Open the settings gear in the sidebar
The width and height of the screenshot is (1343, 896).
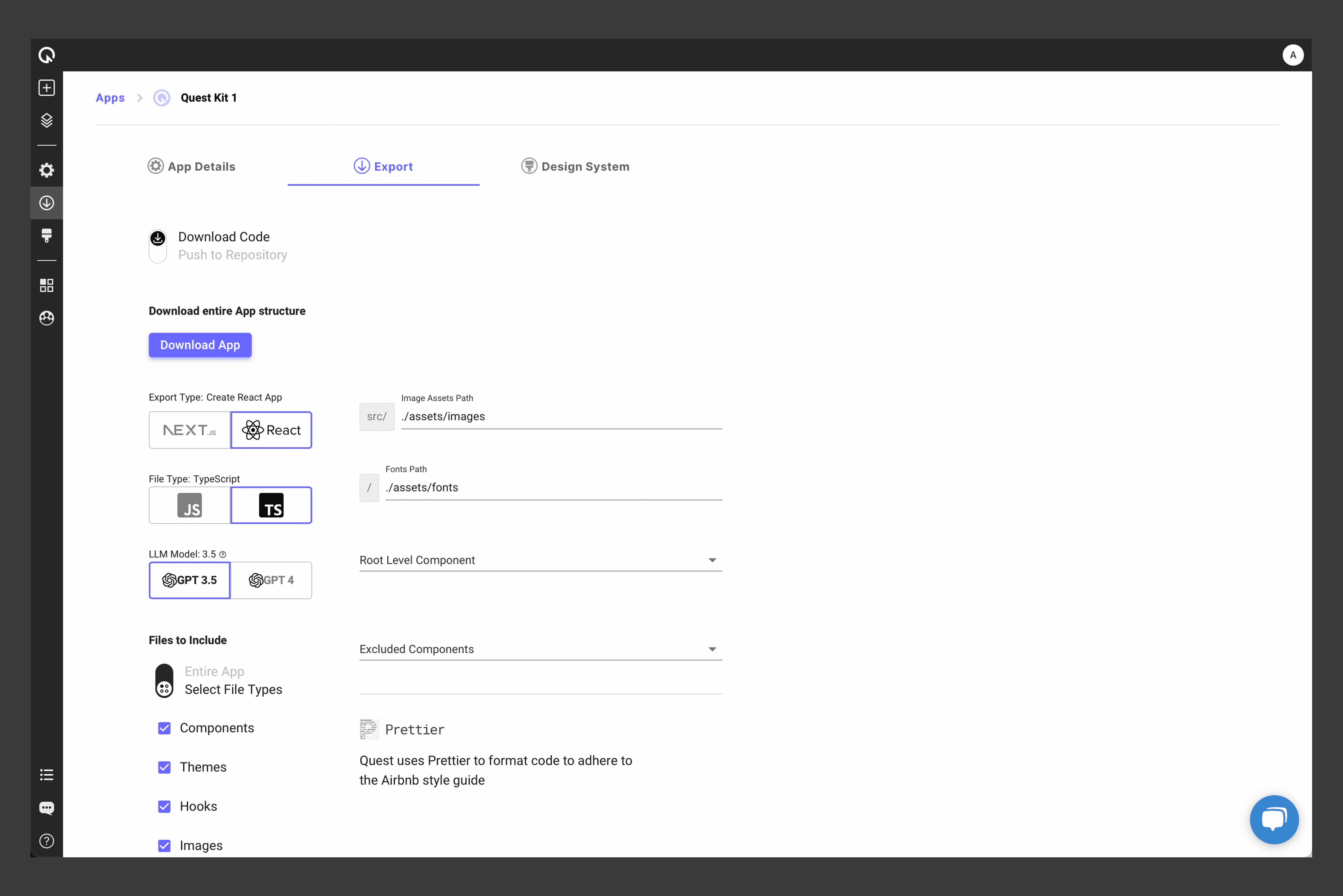[46, 170]
